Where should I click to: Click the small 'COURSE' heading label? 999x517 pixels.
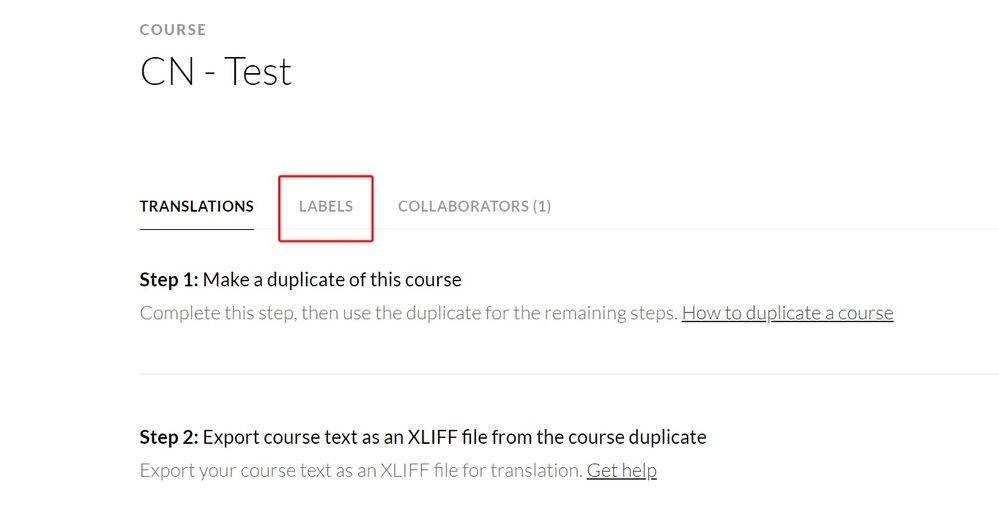point(173,30)
